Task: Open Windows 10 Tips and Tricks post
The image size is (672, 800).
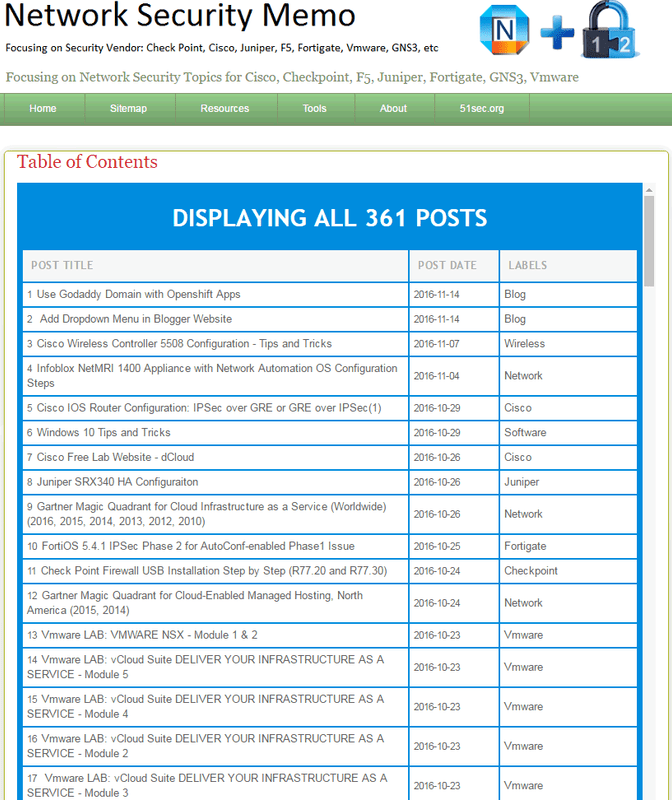Action: pyautogui.click(x=104, y=432)
